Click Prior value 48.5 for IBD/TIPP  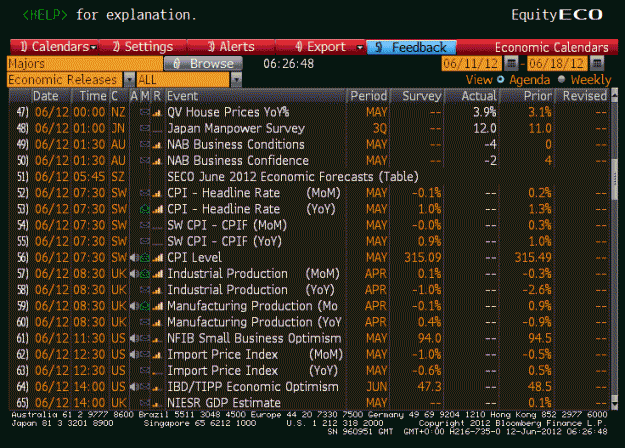pos(540,387)
